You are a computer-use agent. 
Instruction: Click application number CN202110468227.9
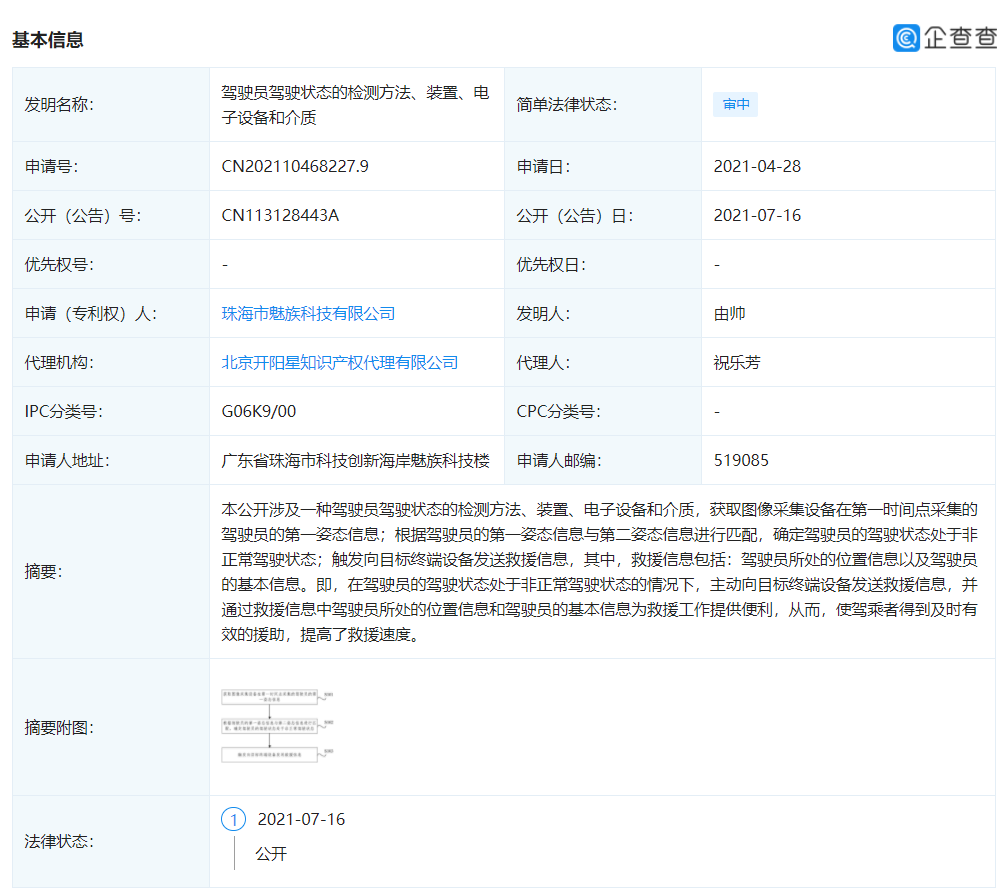(295, 167)
